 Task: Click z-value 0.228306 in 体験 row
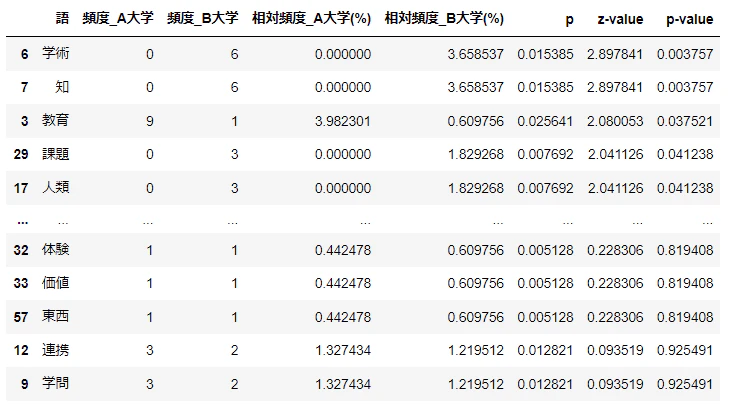[x=615, y=250]
